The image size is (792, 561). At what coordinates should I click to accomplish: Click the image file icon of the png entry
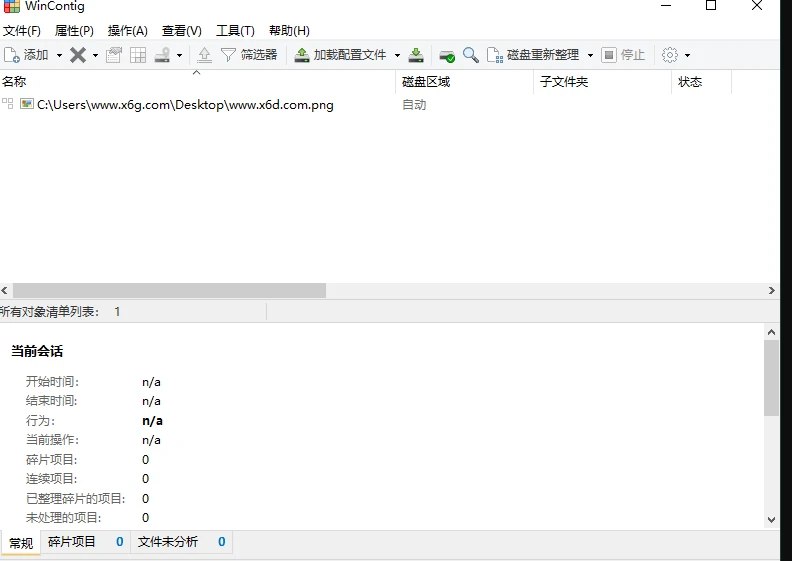coord(27,104)
